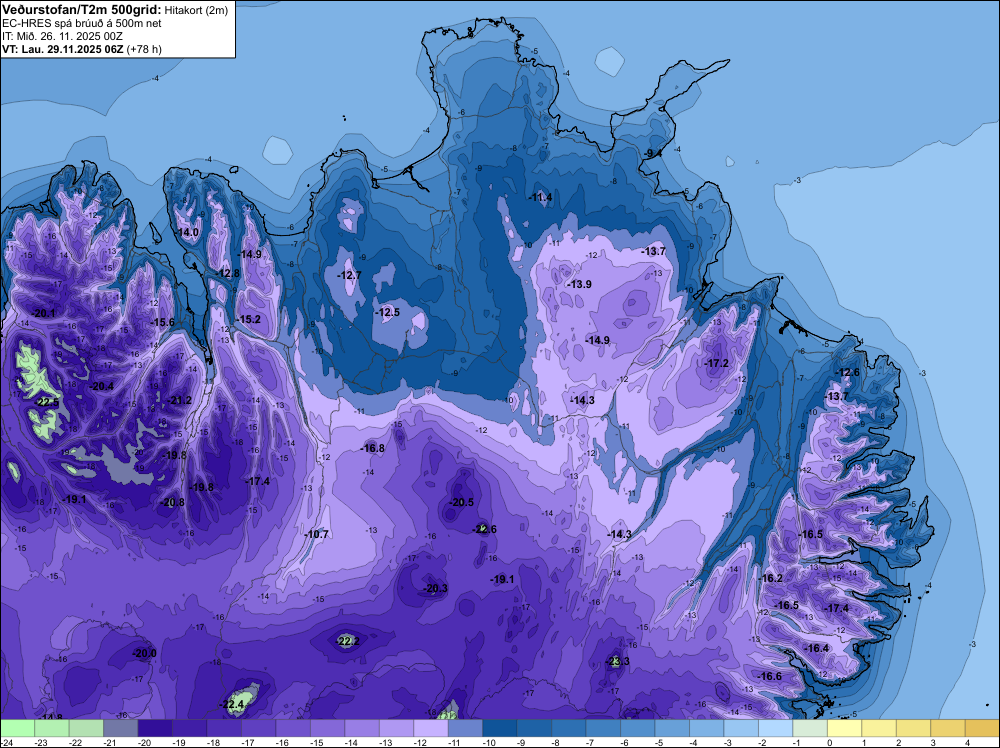Click the legend scale label '0'
Screen dimensions: 1000x748
[x=830, y=742]
